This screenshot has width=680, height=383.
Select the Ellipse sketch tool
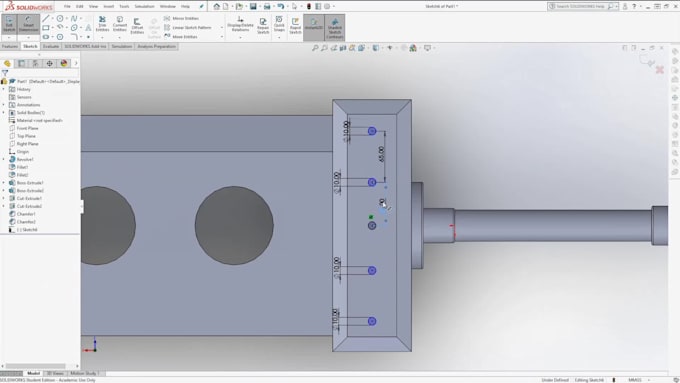click(74, 28)
